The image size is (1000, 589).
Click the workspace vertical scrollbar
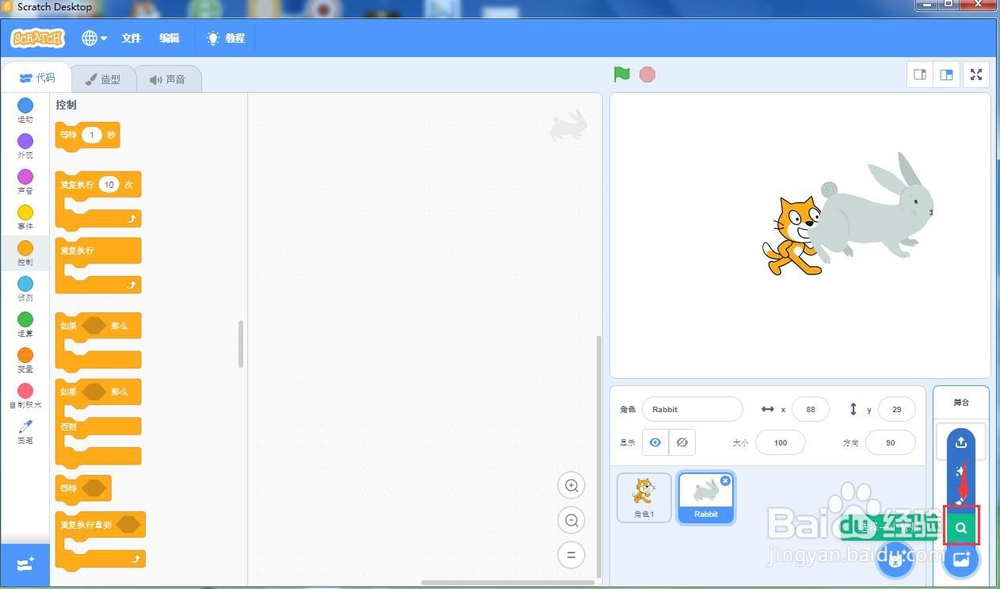tap(598, 456)
